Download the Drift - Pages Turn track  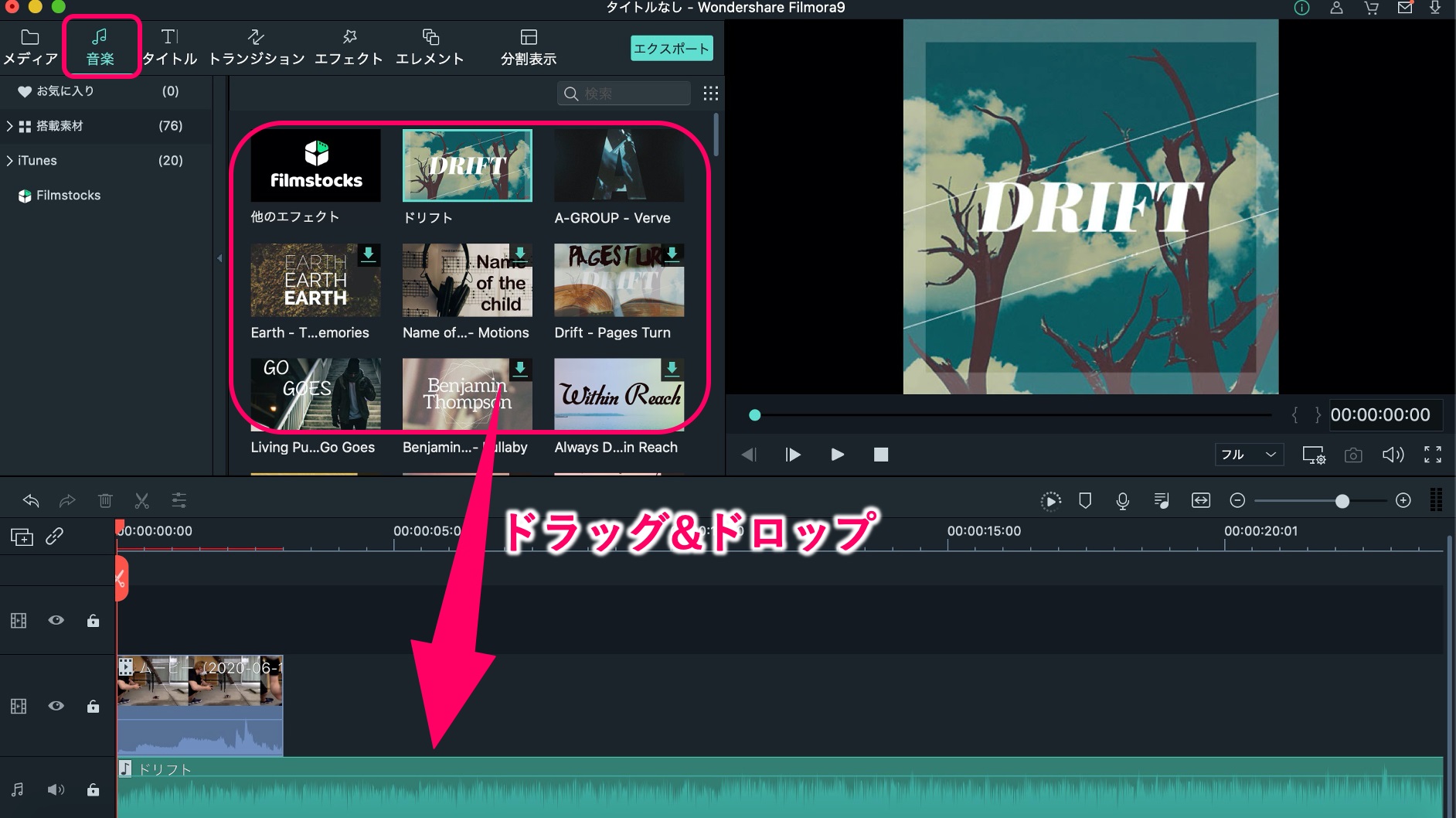672,254
